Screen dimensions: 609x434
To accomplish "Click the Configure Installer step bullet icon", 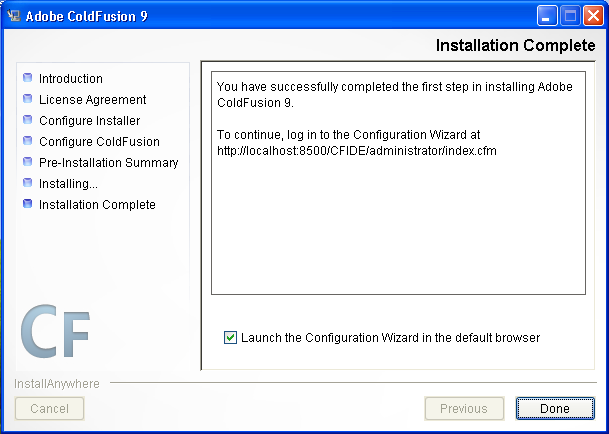I will point(28,119).
